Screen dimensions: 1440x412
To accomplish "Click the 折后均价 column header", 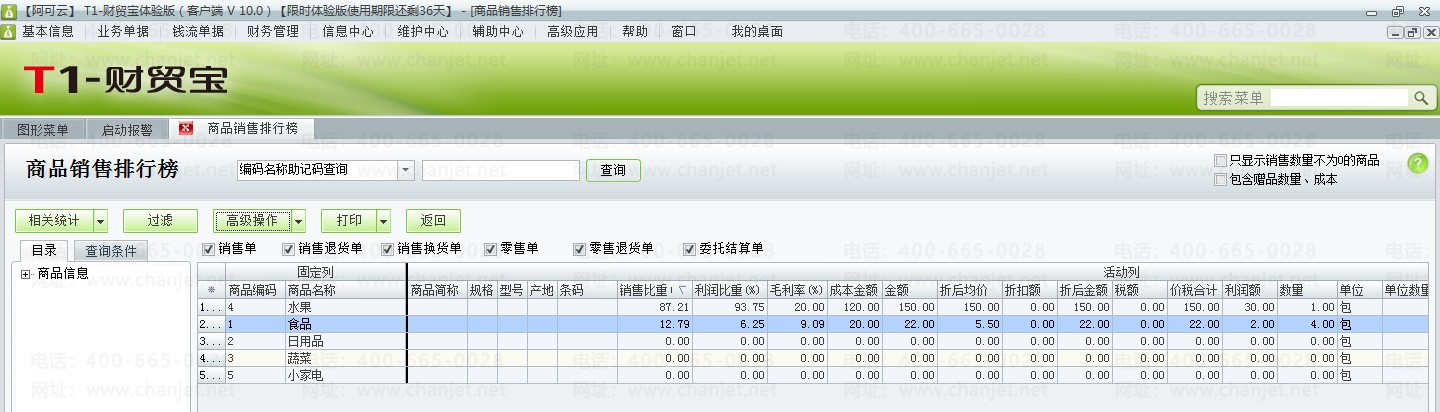I will (x=970, y=291).
